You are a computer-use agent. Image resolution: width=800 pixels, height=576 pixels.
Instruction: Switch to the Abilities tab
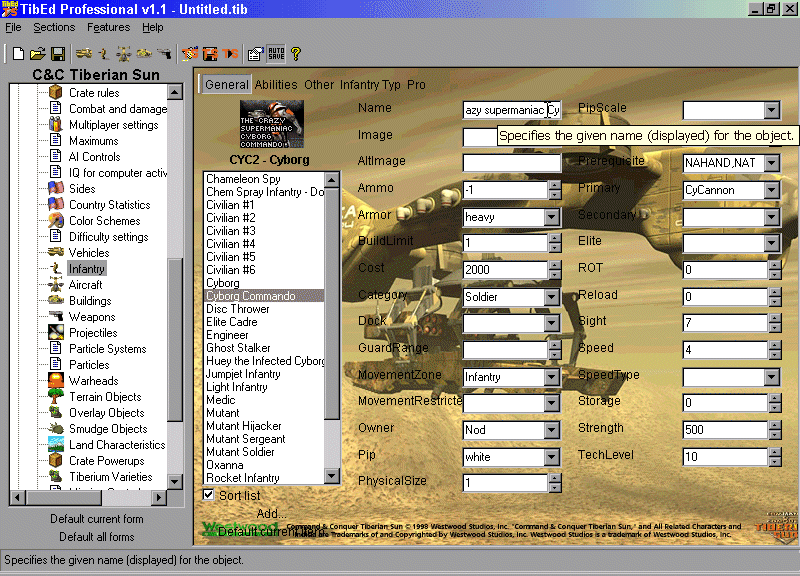pyautogui.click(x=276, y=85)
